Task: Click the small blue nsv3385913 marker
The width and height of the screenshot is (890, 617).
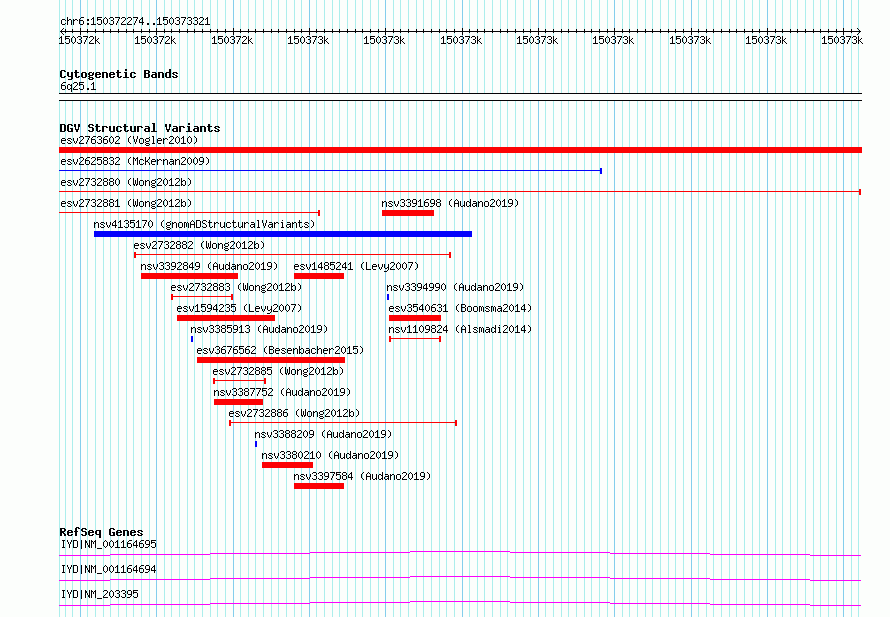Action: click(x=192, y=339)
